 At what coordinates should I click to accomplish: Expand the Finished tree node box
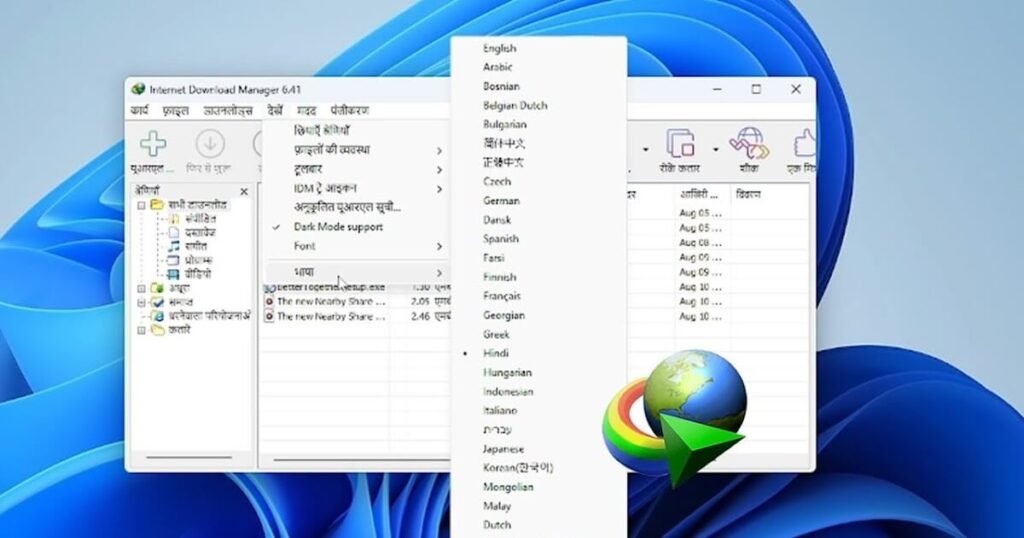pos(141,302)
